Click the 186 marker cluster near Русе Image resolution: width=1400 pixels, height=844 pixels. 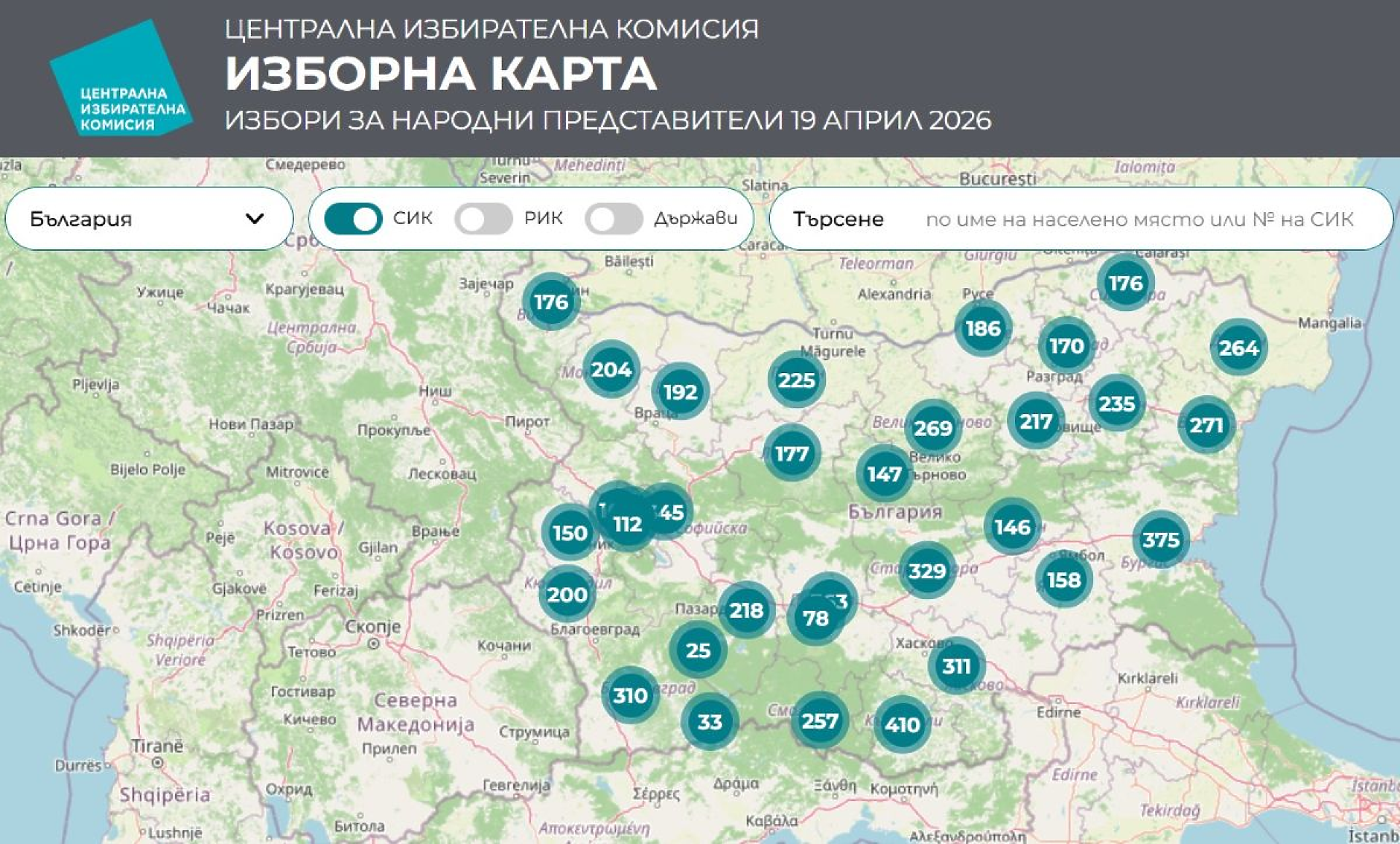coord(984,327)
